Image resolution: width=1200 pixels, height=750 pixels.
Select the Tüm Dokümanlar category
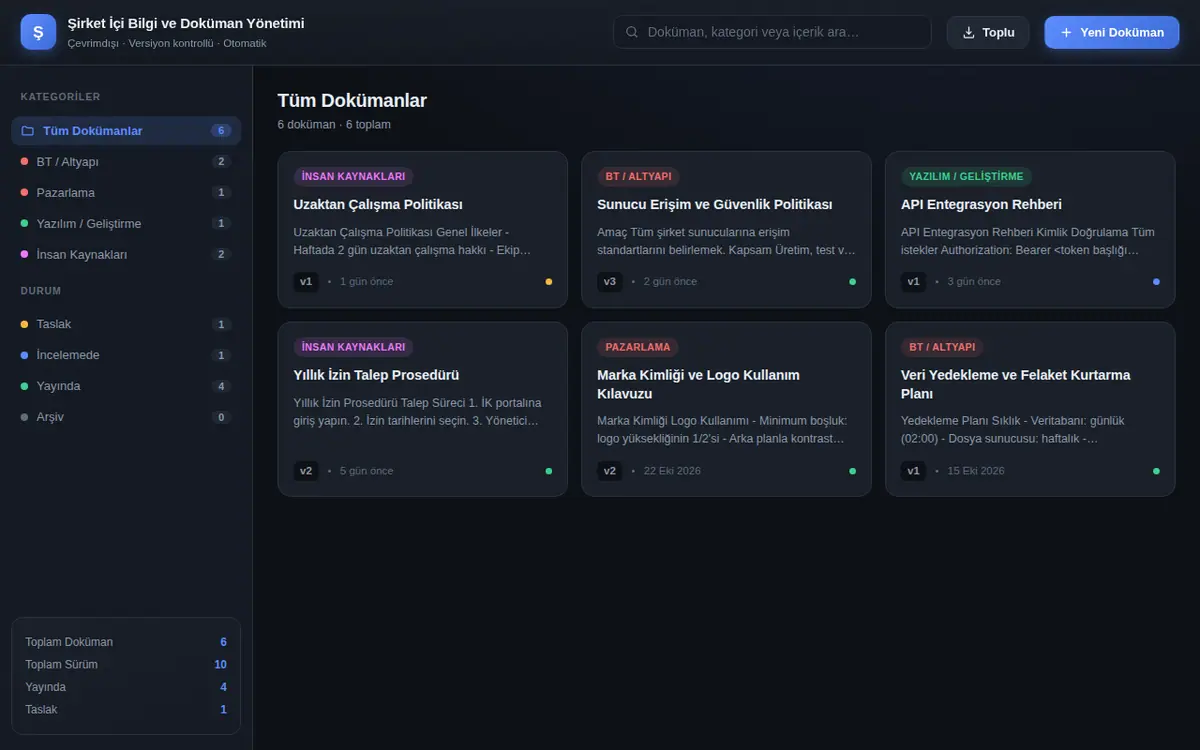click(x=126, y=131)
